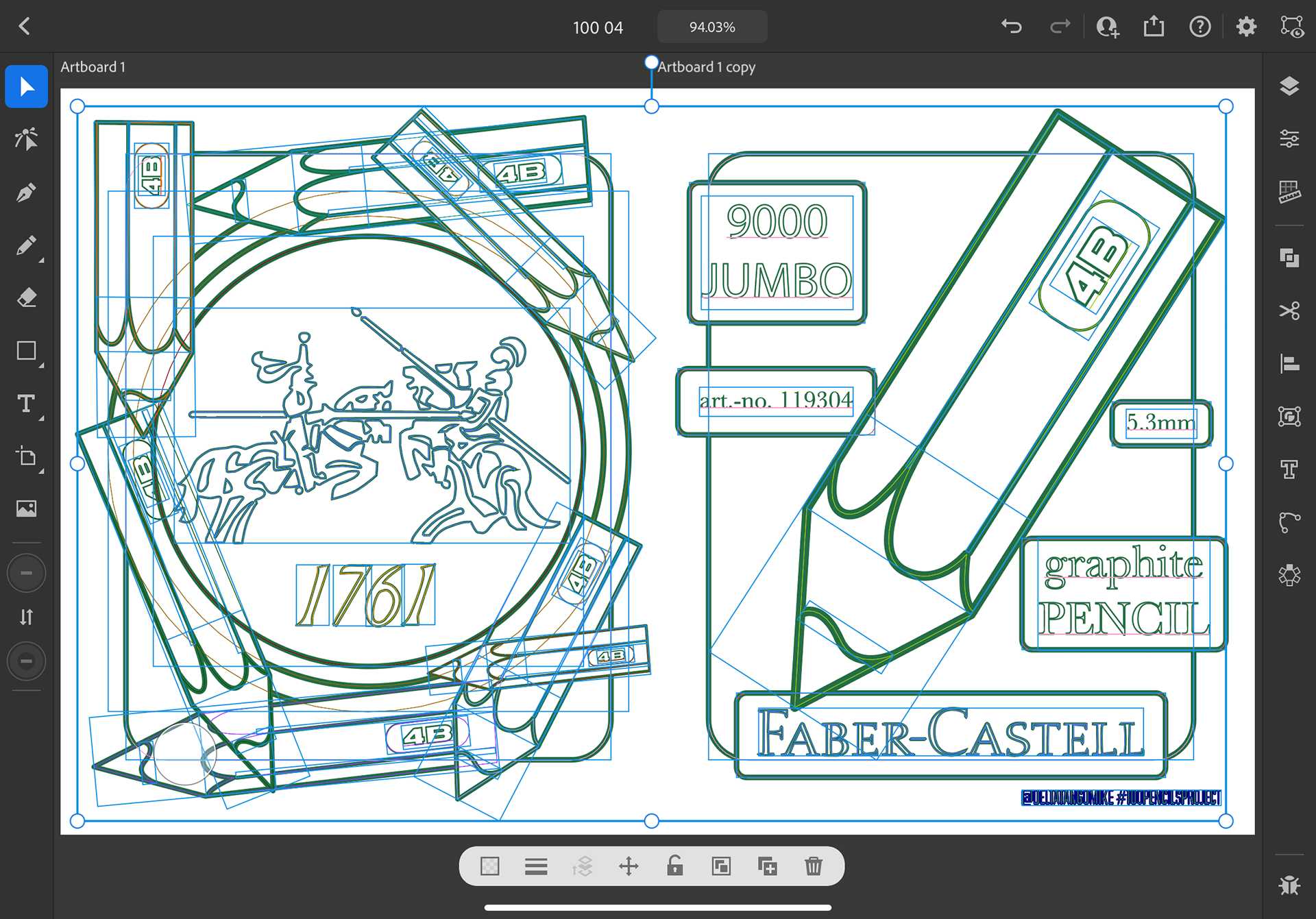The width and height of the screenshot is (1316, 919).
Task: Open the Path editing panel
Action: point(1289,522)
